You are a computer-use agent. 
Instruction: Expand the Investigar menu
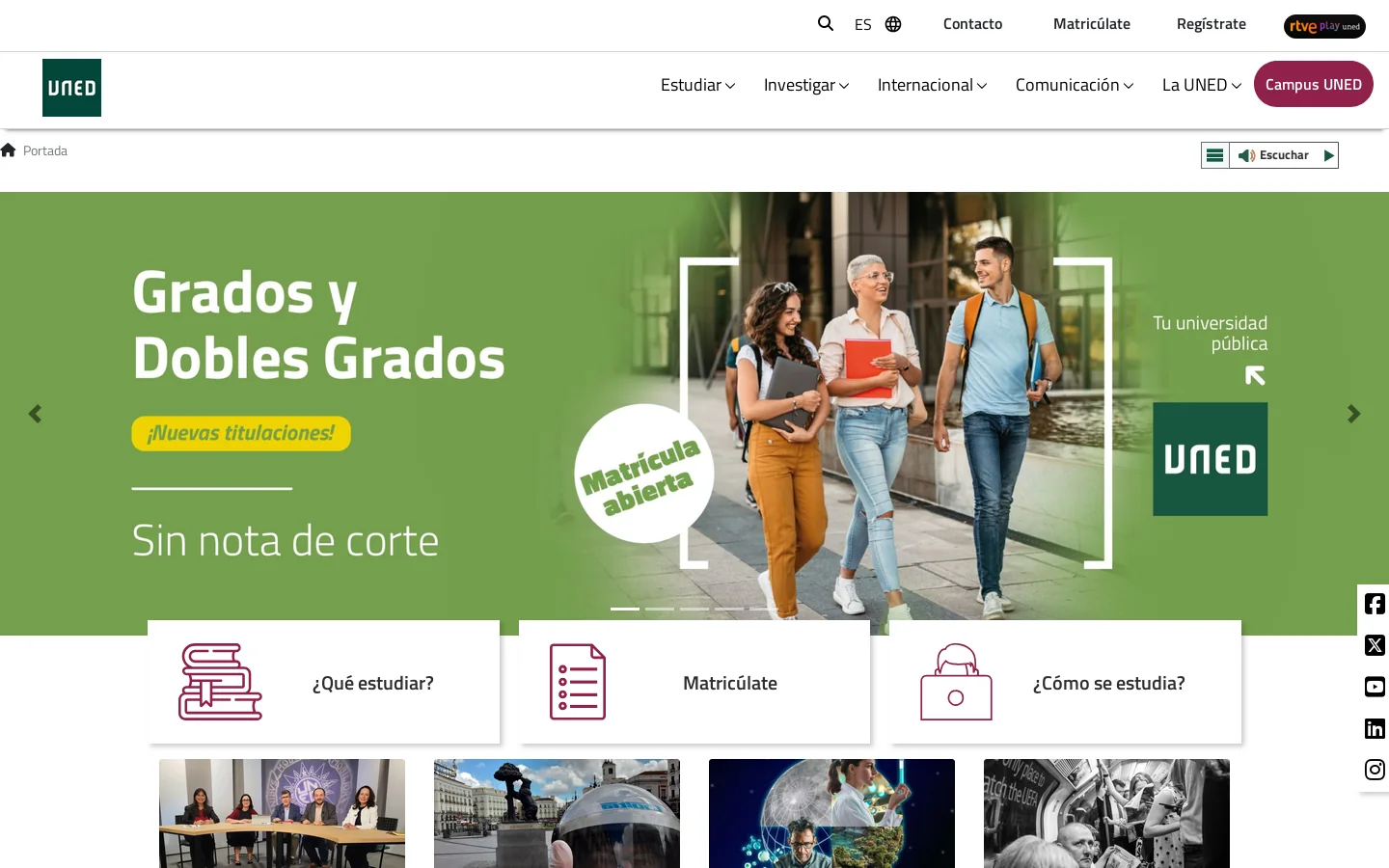coord(806,85)
